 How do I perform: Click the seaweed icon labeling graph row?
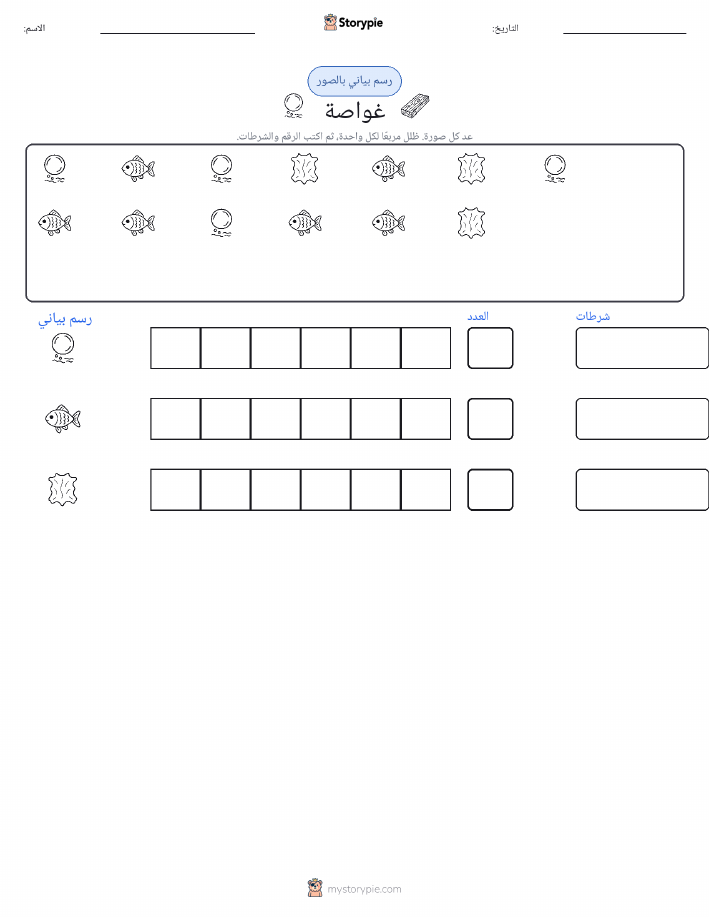coord(63,489)
